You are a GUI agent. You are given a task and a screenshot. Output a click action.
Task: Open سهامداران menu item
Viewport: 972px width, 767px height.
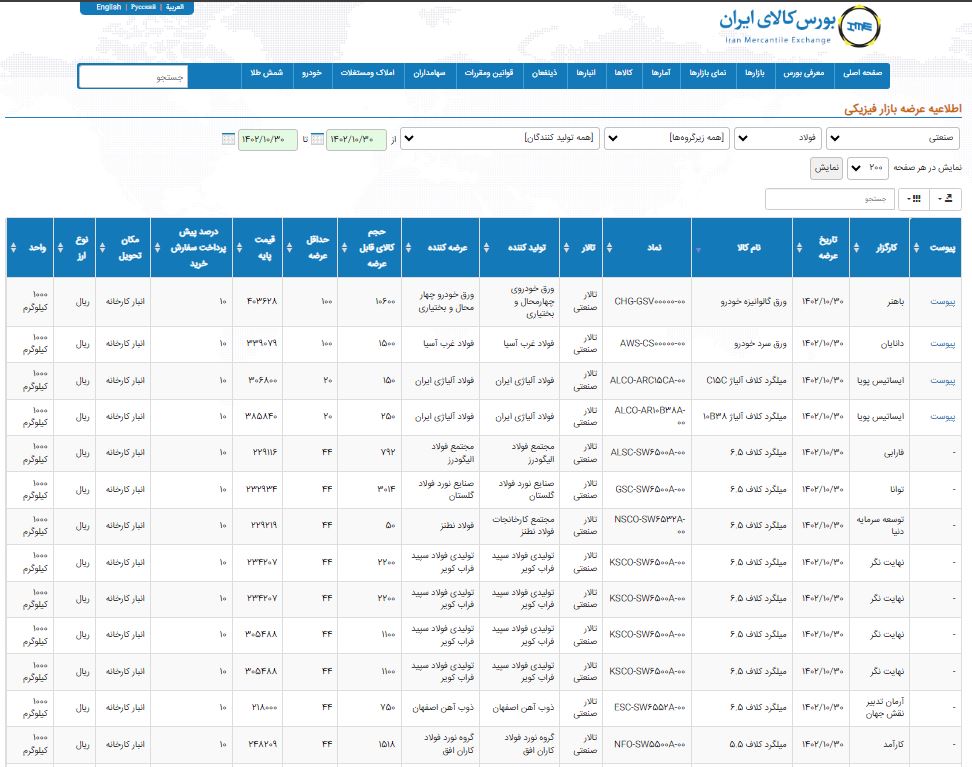[x=430, y=73]
